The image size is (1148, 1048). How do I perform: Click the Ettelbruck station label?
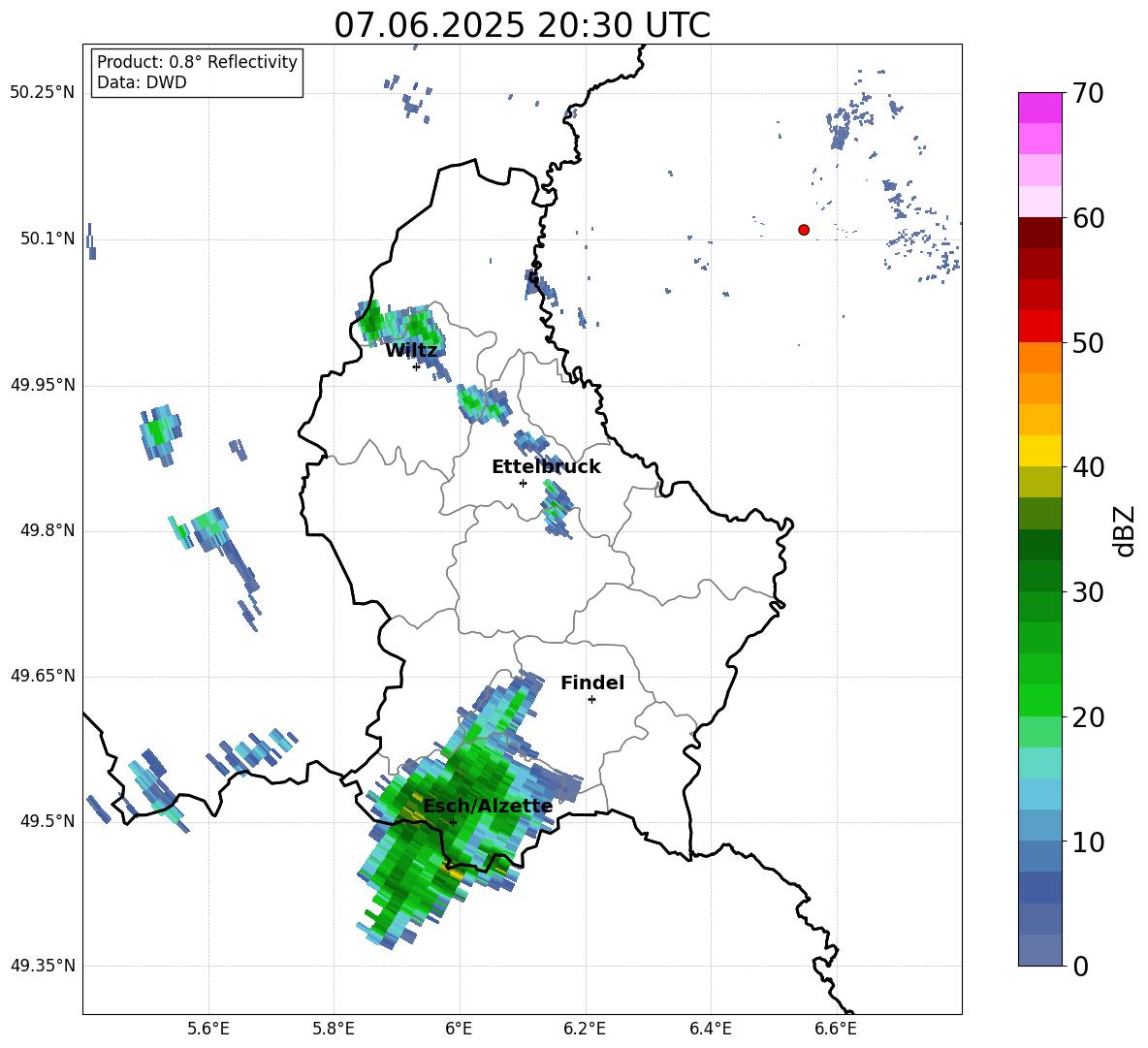(x=546, y=467)
